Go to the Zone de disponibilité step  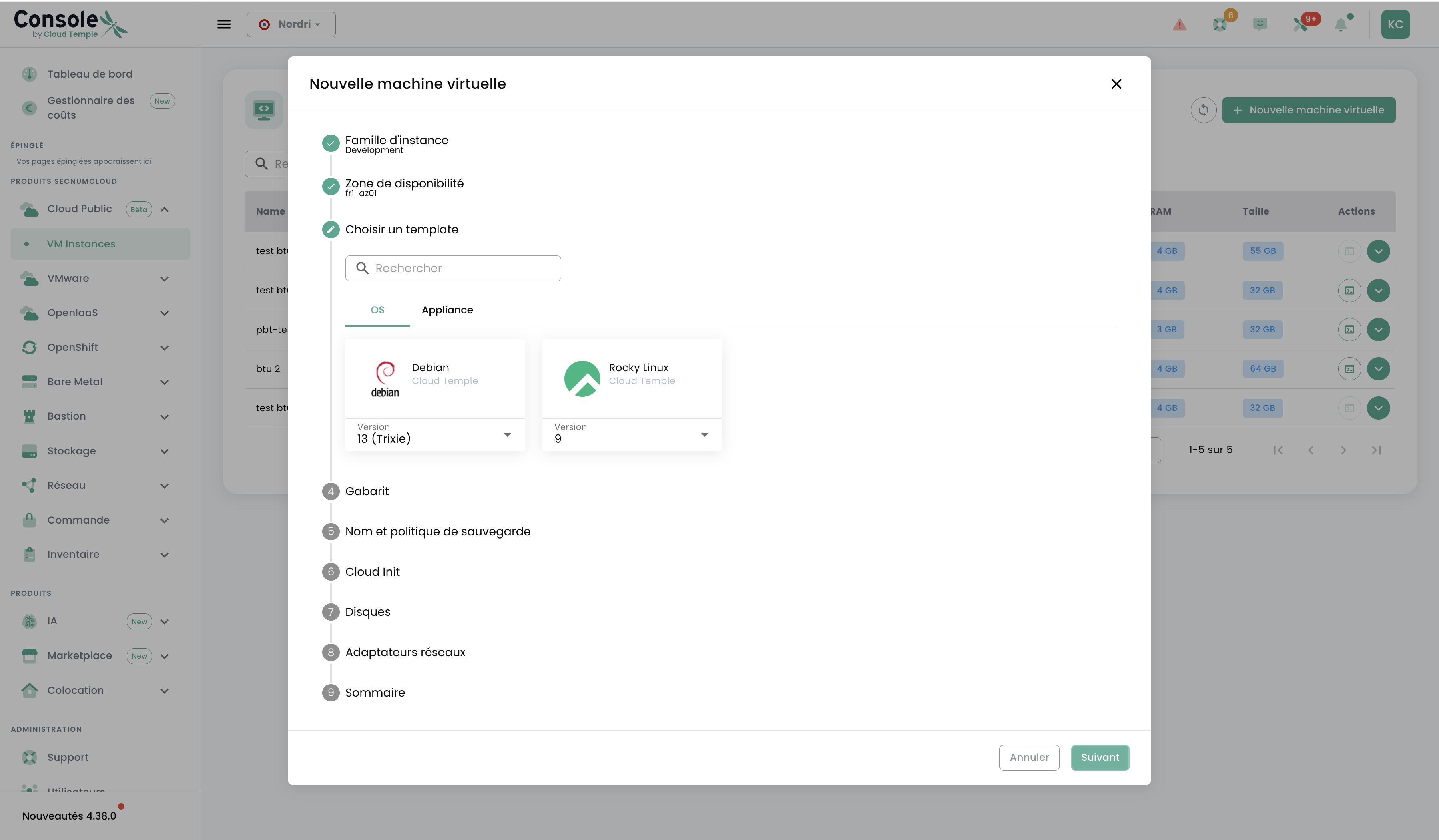point(404,183)
